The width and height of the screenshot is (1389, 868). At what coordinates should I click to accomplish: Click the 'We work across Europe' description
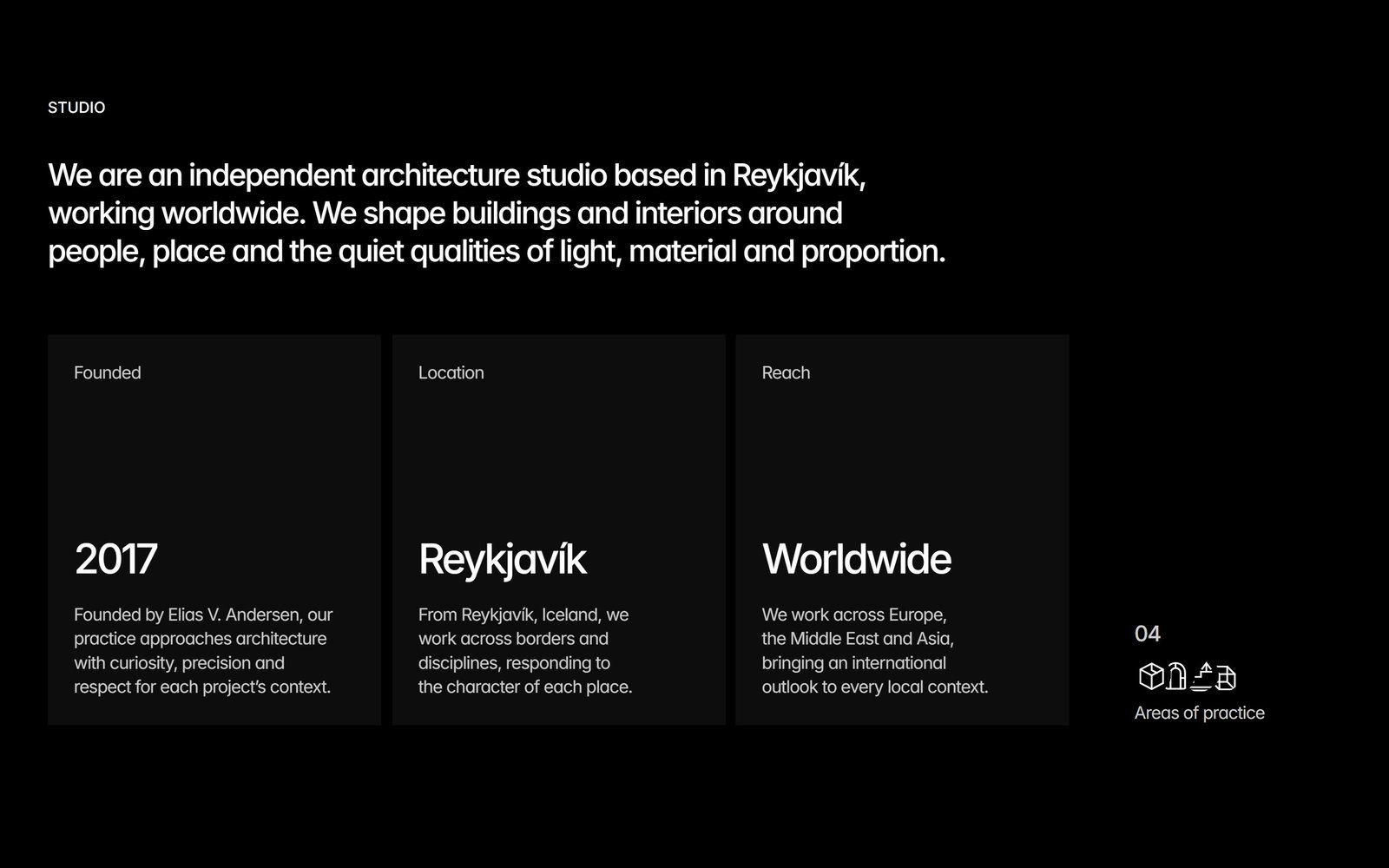coord(874,651)
